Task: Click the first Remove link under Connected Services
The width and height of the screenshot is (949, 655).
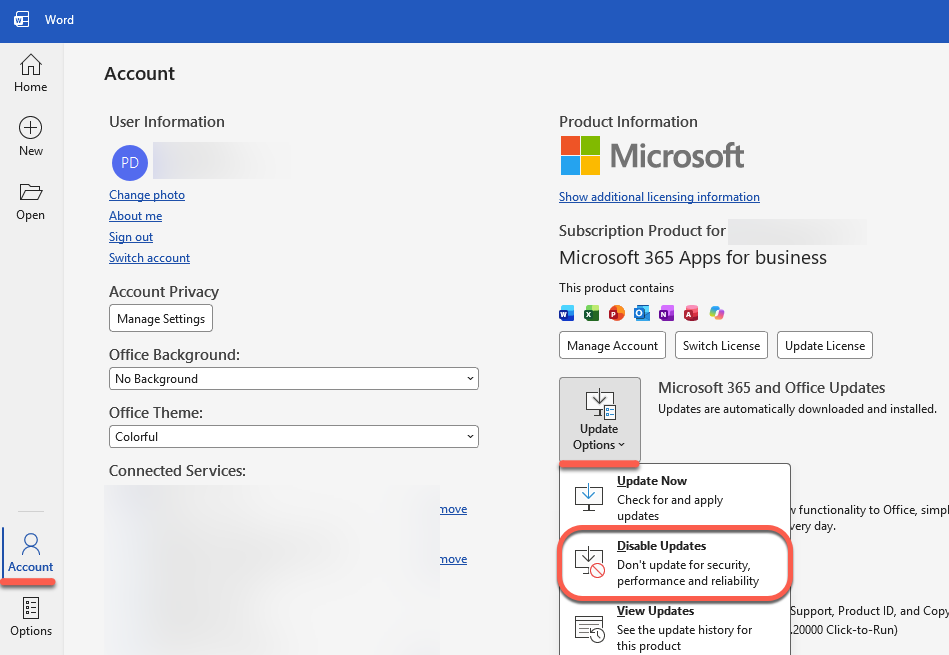Action: coord(454,509)
